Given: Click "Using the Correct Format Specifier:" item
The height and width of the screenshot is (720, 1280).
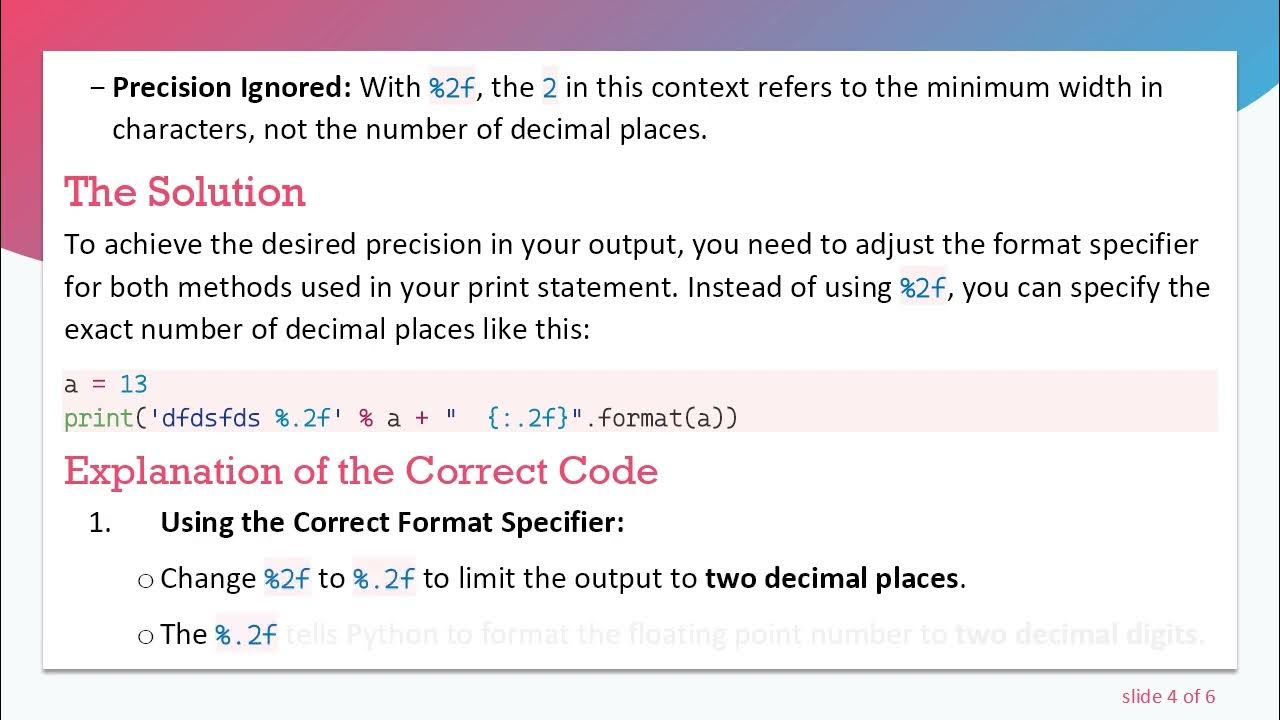Looking at the screenshot, I should click(x=392, y=522).
